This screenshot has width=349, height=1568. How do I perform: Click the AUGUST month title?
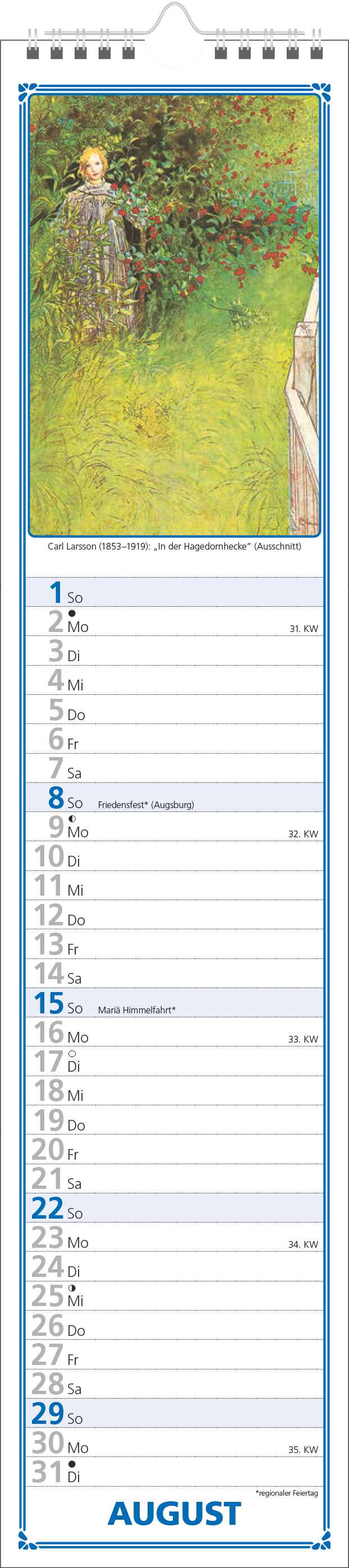pyautogui.click(x=174, y=1513)
